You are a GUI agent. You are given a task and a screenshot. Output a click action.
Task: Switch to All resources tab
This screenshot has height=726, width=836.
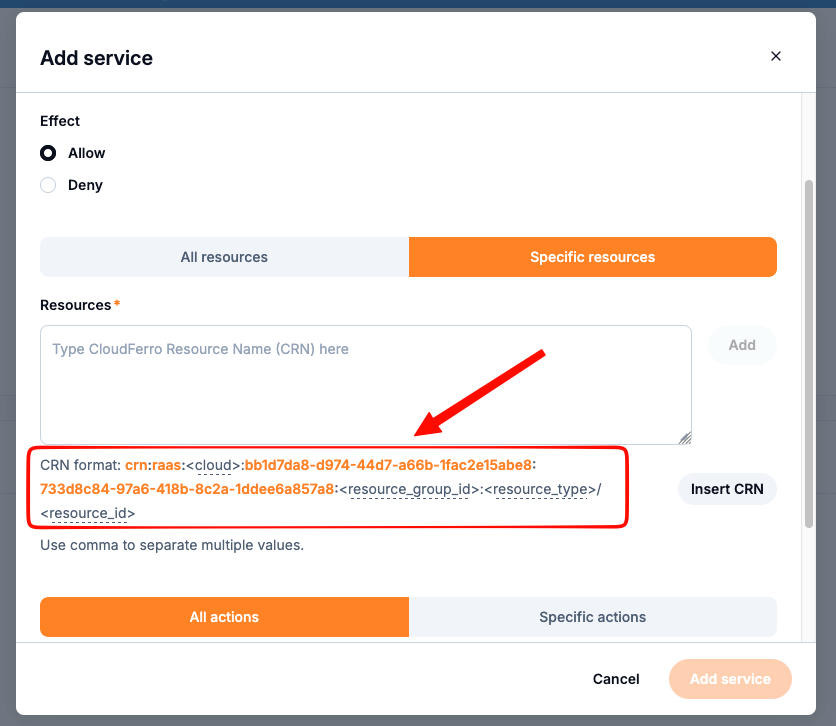pos(224,257)
